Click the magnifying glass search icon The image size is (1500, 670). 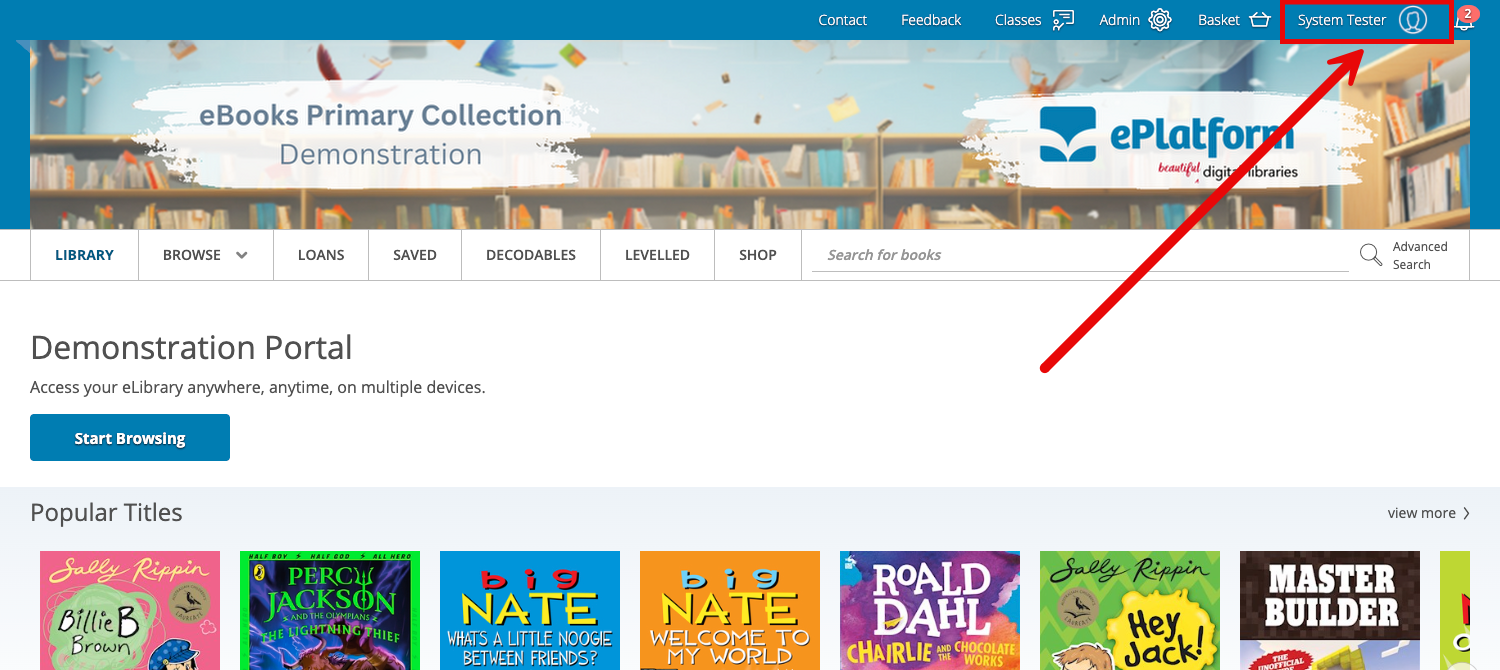pos(1371,255)
